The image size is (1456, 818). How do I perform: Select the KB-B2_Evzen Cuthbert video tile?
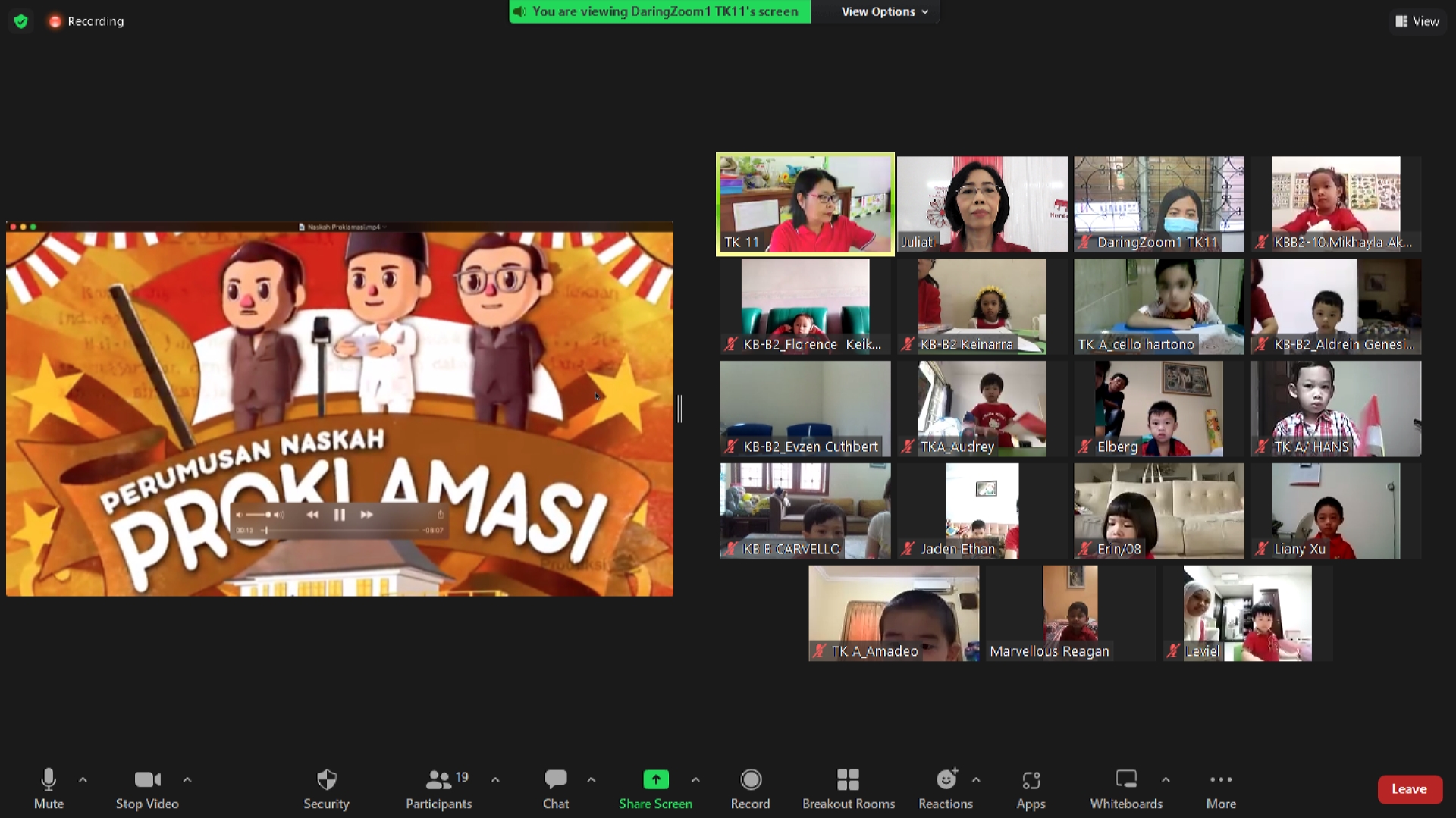(x=805, y=409)
